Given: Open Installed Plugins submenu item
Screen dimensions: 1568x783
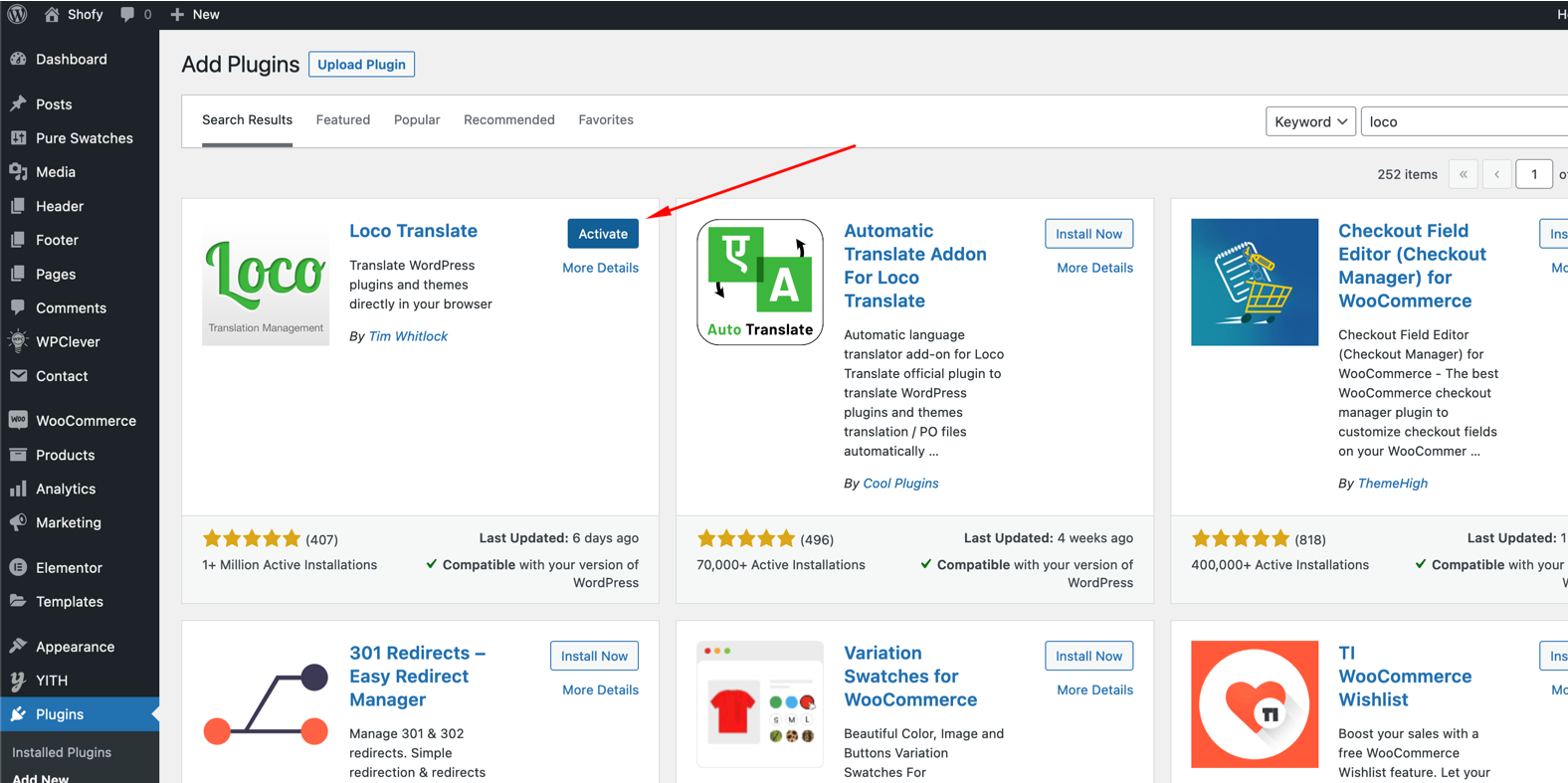Looking at the screenshot, I should (62, 752).
